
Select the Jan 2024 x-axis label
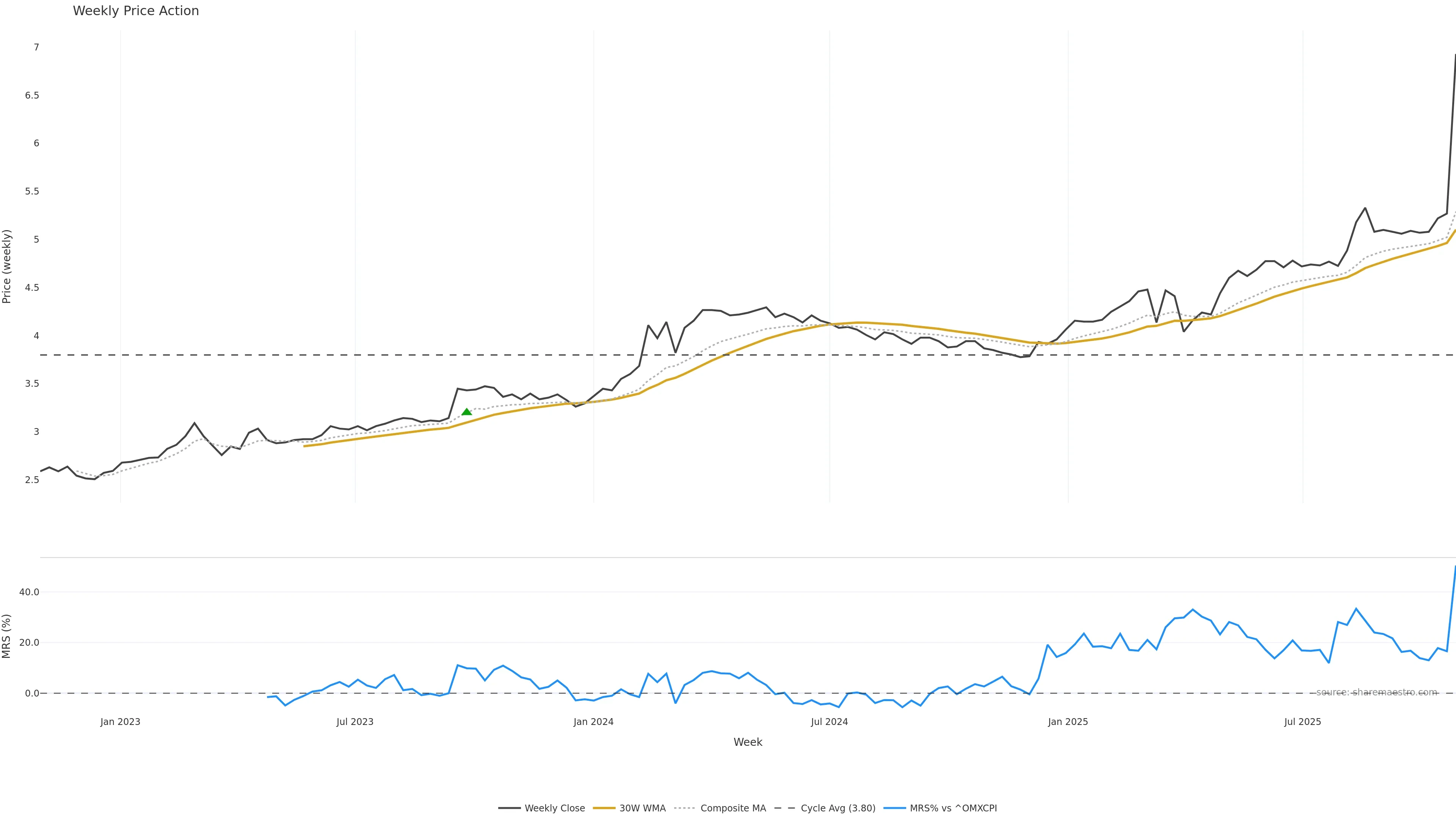click(x=593, y=722)
